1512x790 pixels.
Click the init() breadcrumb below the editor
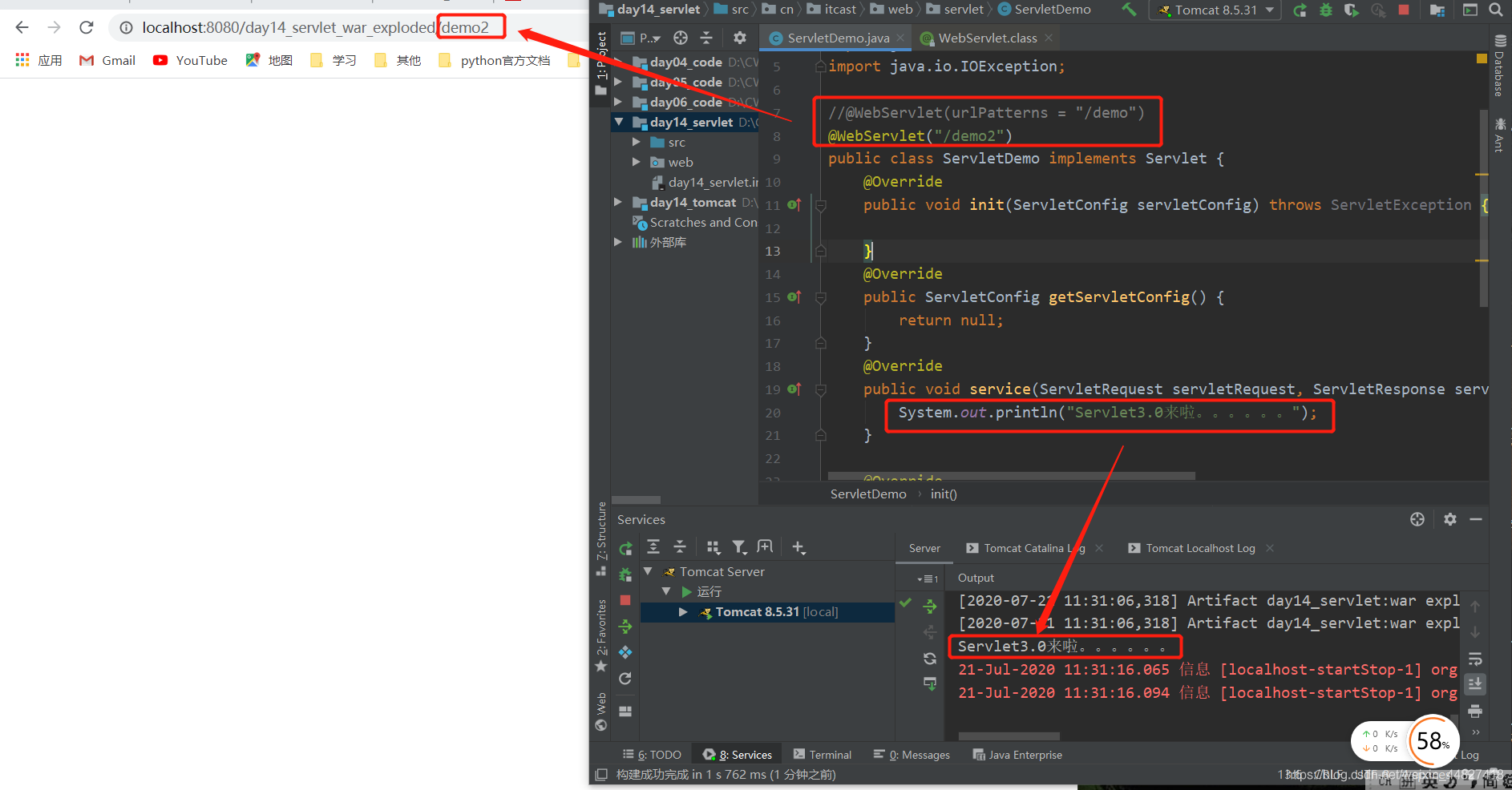click(x=944, y=494)
